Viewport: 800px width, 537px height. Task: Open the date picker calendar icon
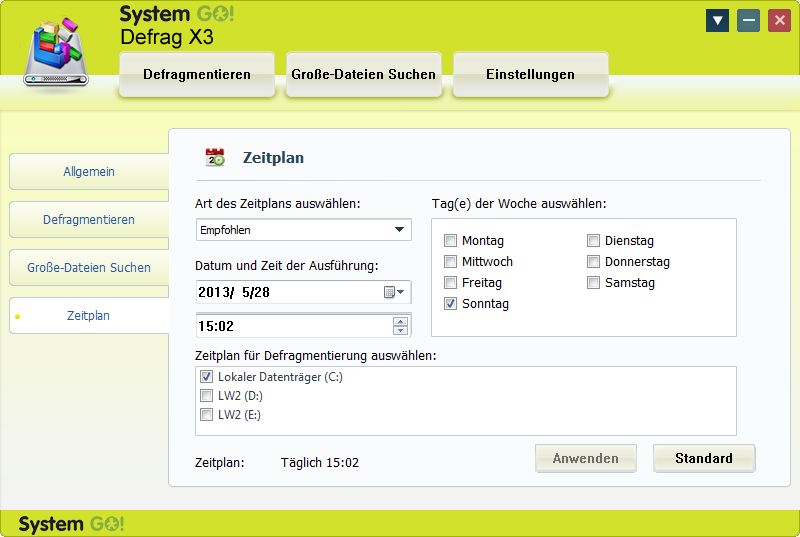tap(393, 292)
